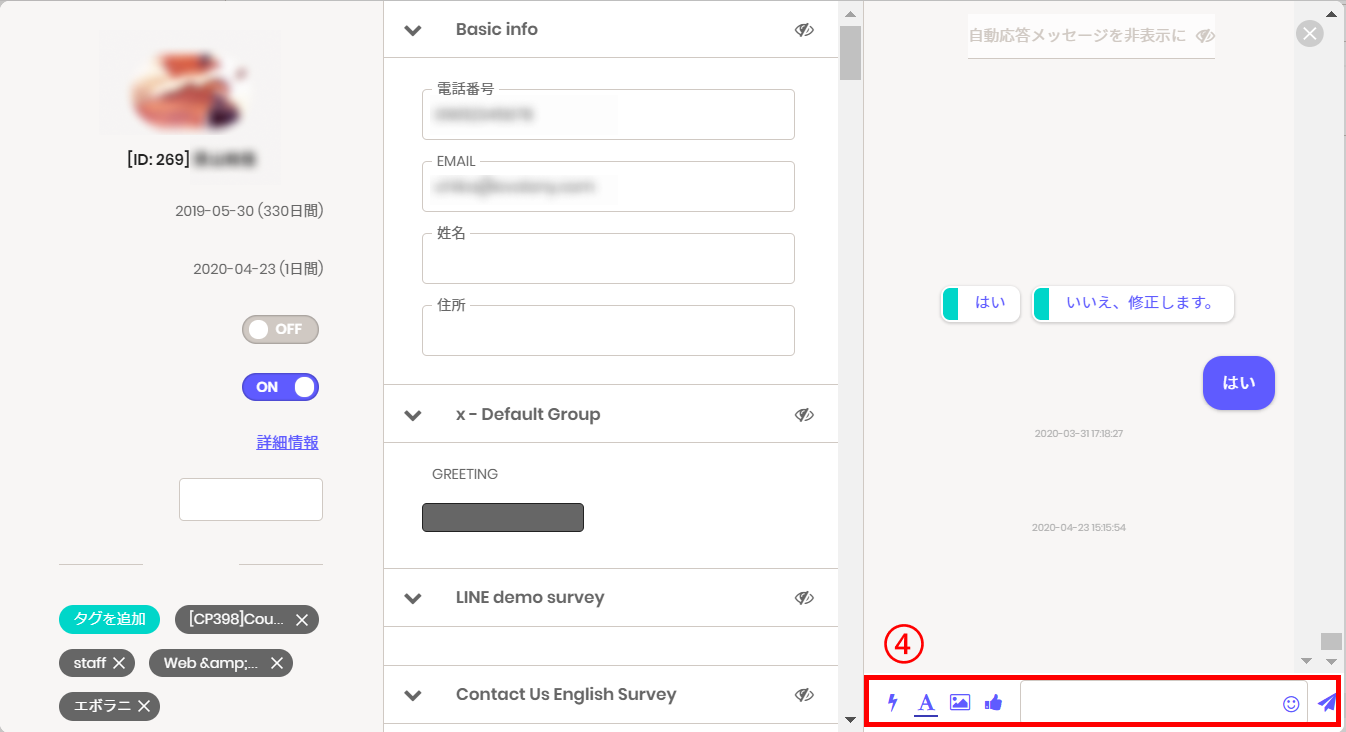
Task: Toggle visibility of Contact Us English Survey
Action: click(x=804, y=695)
